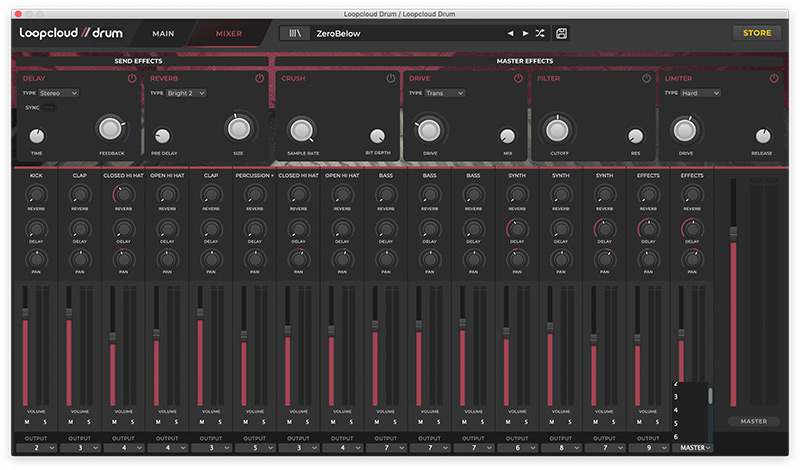Open the KICK output 2 dropdown
Viewport: 800px width, 470px height.
coord(36,448)
